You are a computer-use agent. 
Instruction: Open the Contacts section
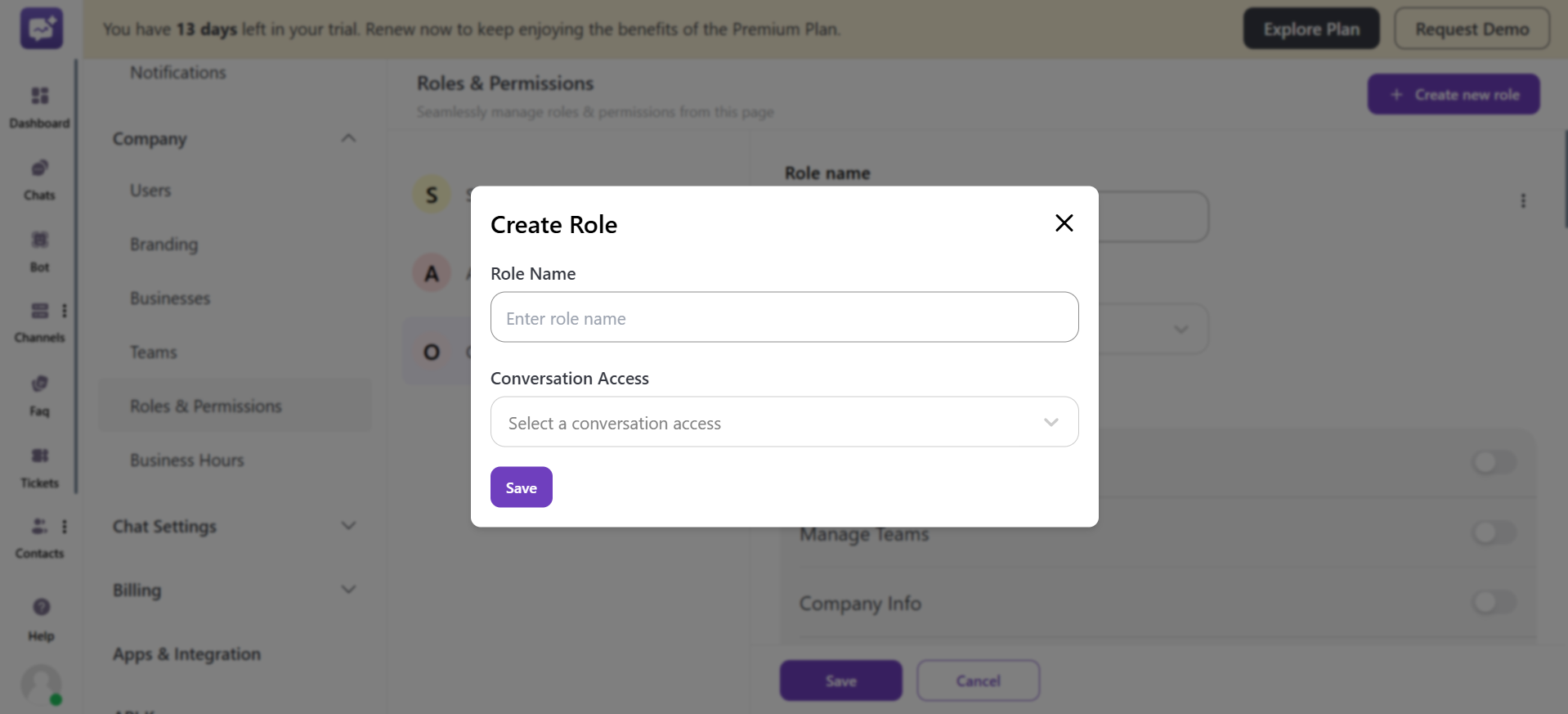click(x=39, y=534)
